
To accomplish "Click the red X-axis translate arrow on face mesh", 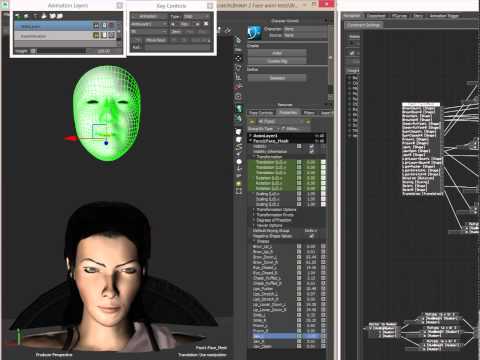I will (x=71, y=138).
